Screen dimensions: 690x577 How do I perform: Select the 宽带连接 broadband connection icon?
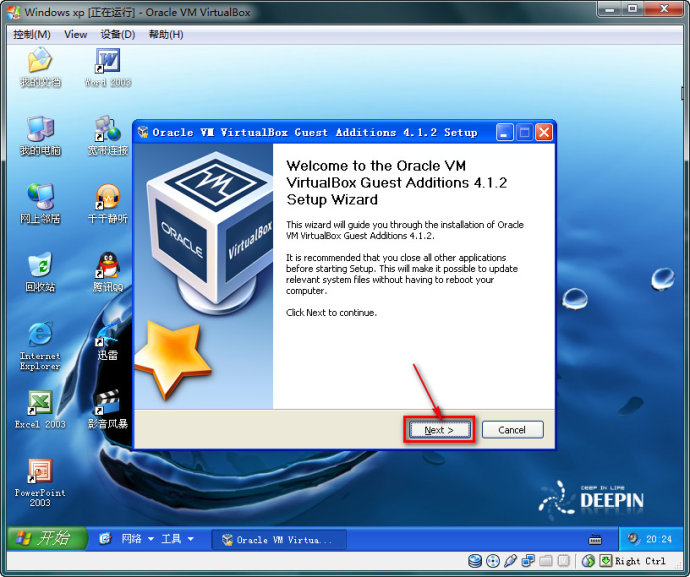point(108,136)
